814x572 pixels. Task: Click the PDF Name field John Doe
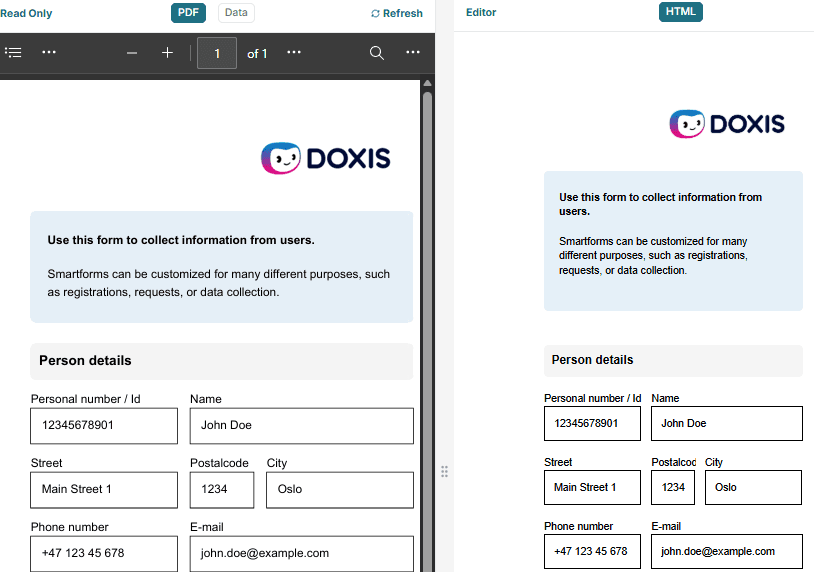pos(302,426)
